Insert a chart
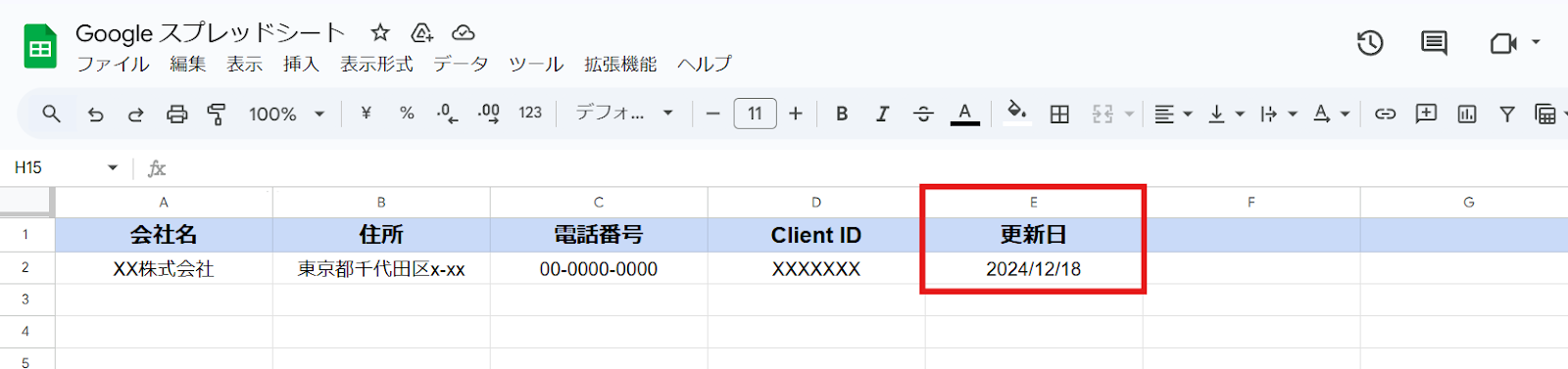Screen dimensions: 1568x369 pos(1467,115)
